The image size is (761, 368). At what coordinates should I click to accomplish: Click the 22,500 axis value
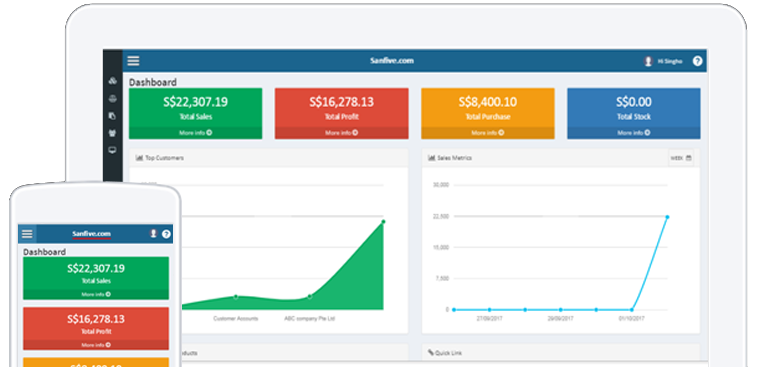point(441,217)
